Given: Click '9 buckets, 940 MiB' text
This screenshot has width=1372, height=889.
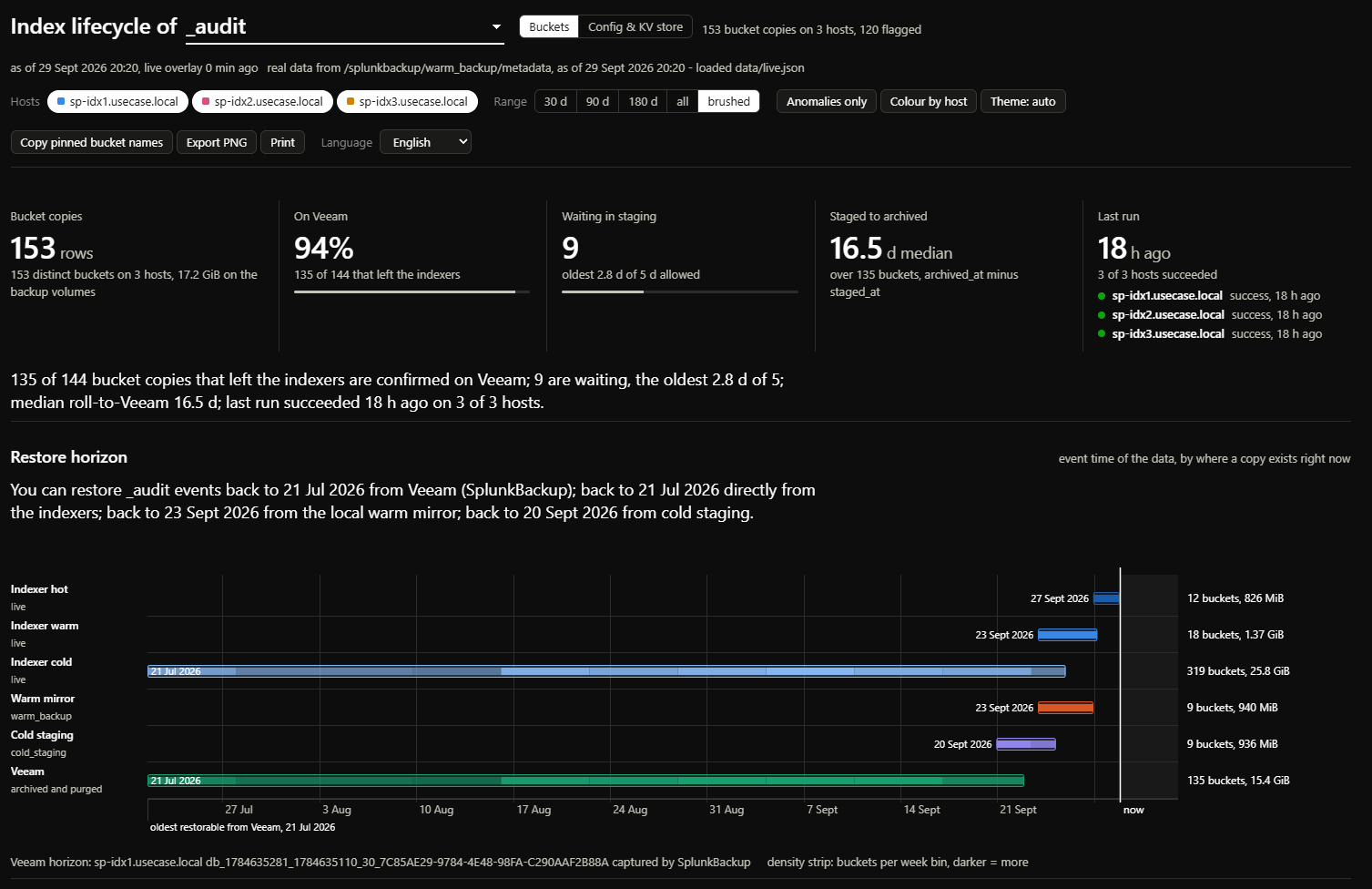Looking at the screenshot, I should (x=1233, y=708).
